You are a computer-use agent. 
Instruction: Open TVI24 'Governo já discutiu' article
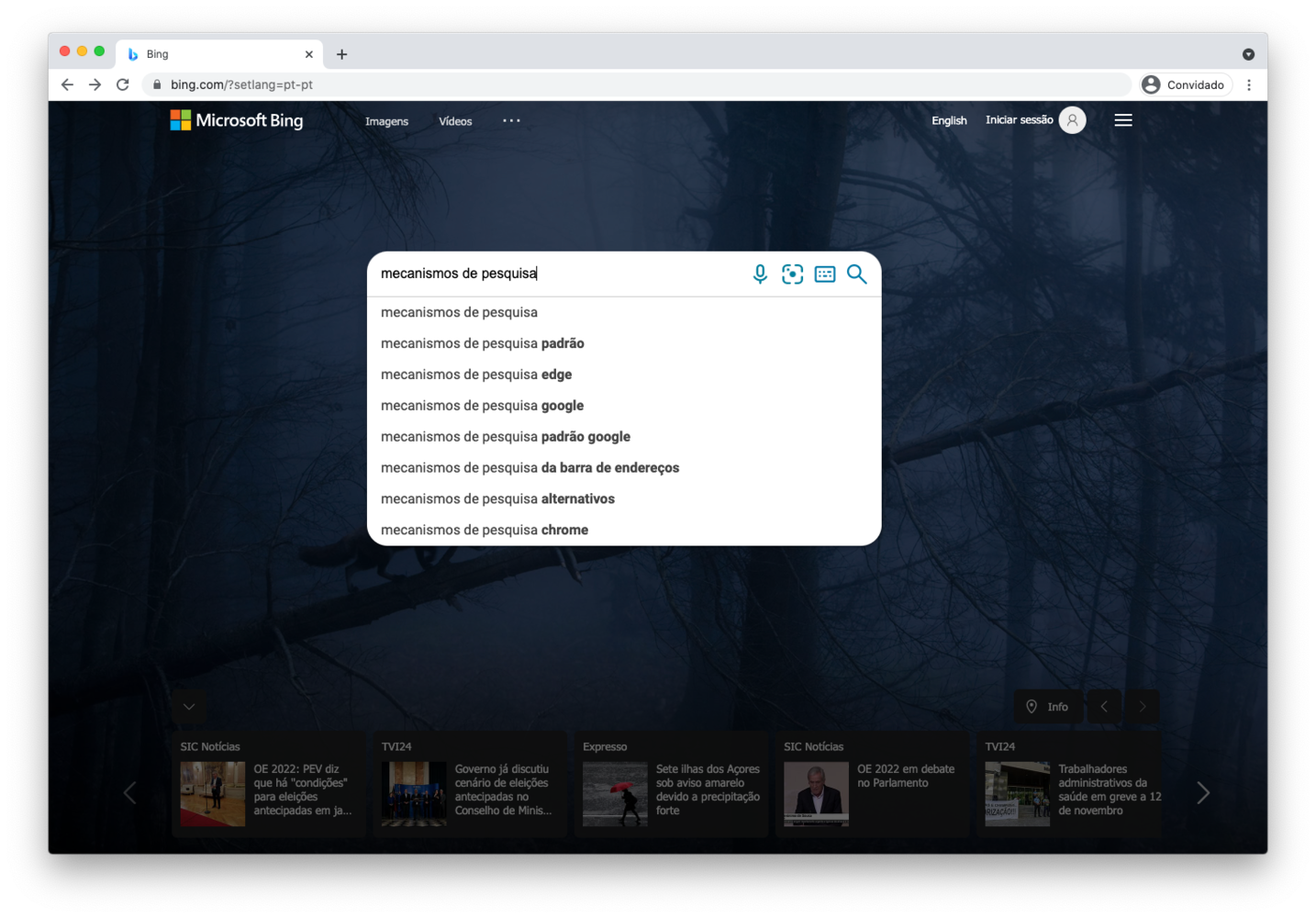coord(470,785)
